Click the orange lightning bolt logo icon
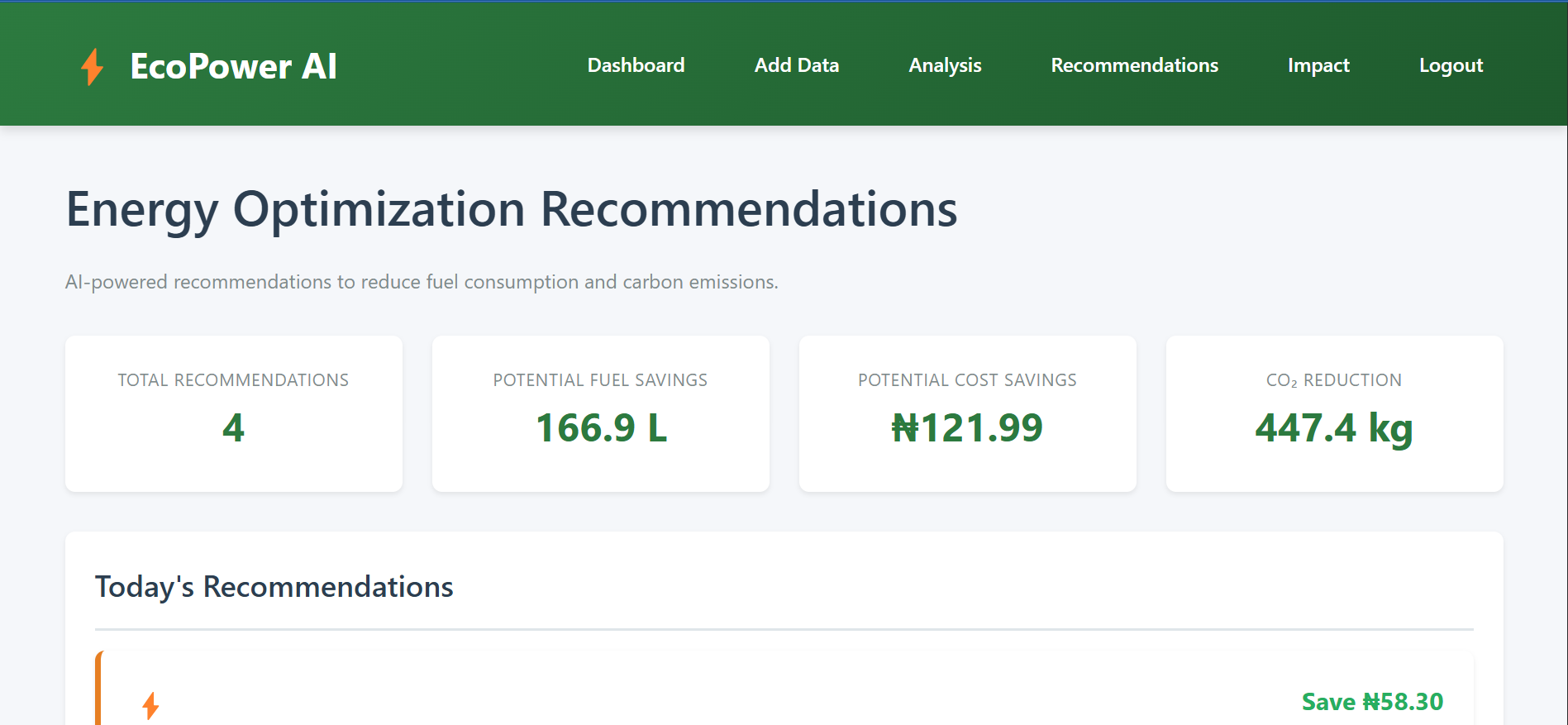 92,66
